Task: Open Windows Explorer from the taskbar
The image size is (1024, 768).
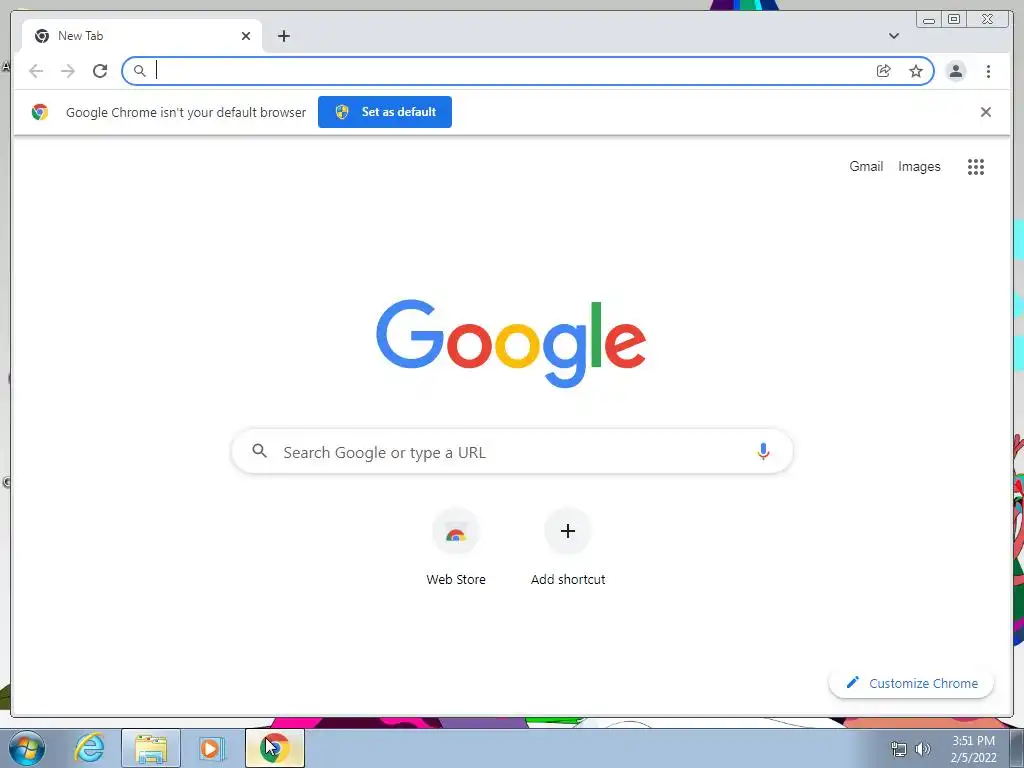Action: point(151,748)
